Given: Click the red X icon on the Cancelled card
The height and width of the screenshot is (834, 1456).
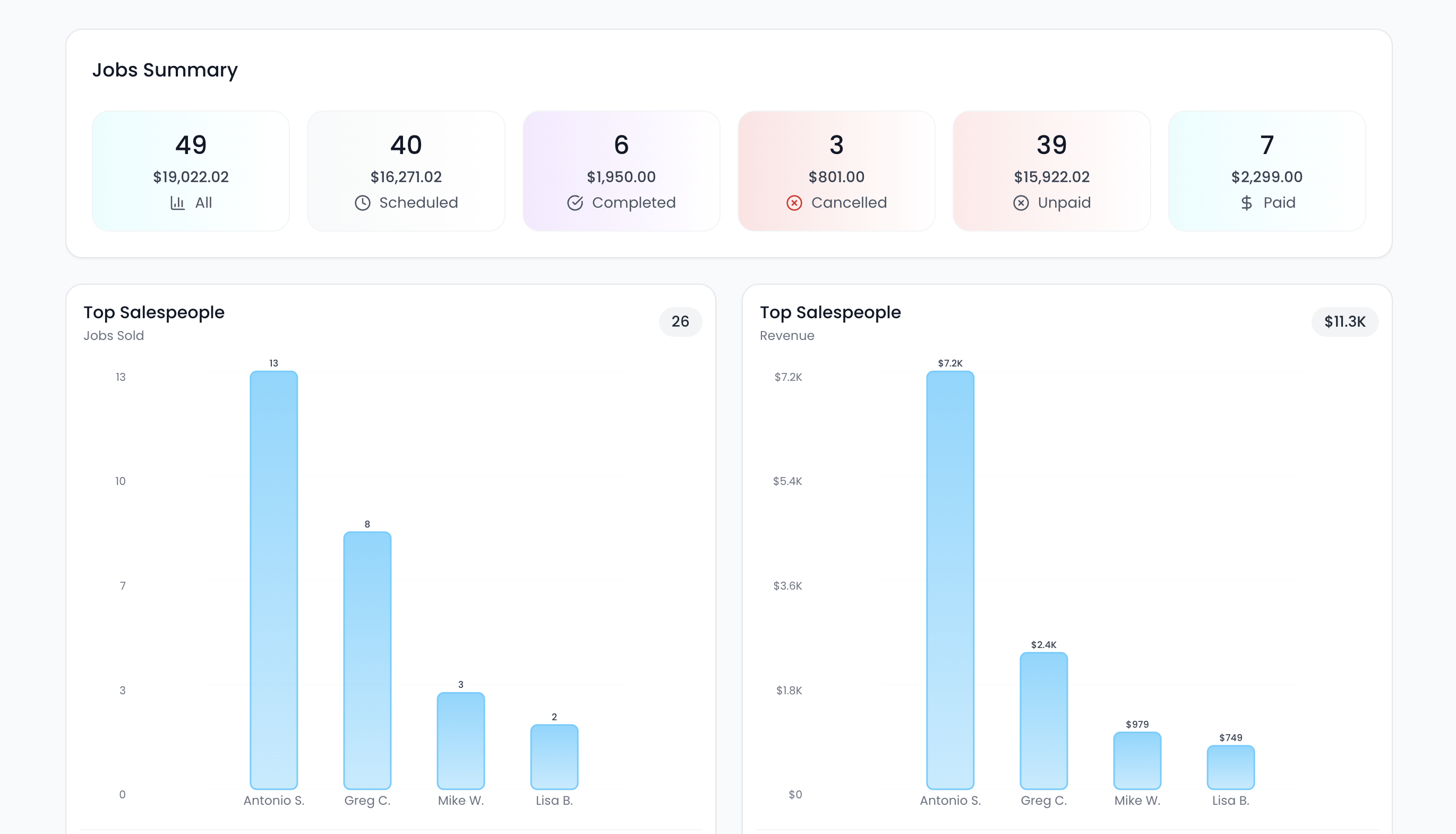Looking at the screenshot, I should [x=794, y=203].
